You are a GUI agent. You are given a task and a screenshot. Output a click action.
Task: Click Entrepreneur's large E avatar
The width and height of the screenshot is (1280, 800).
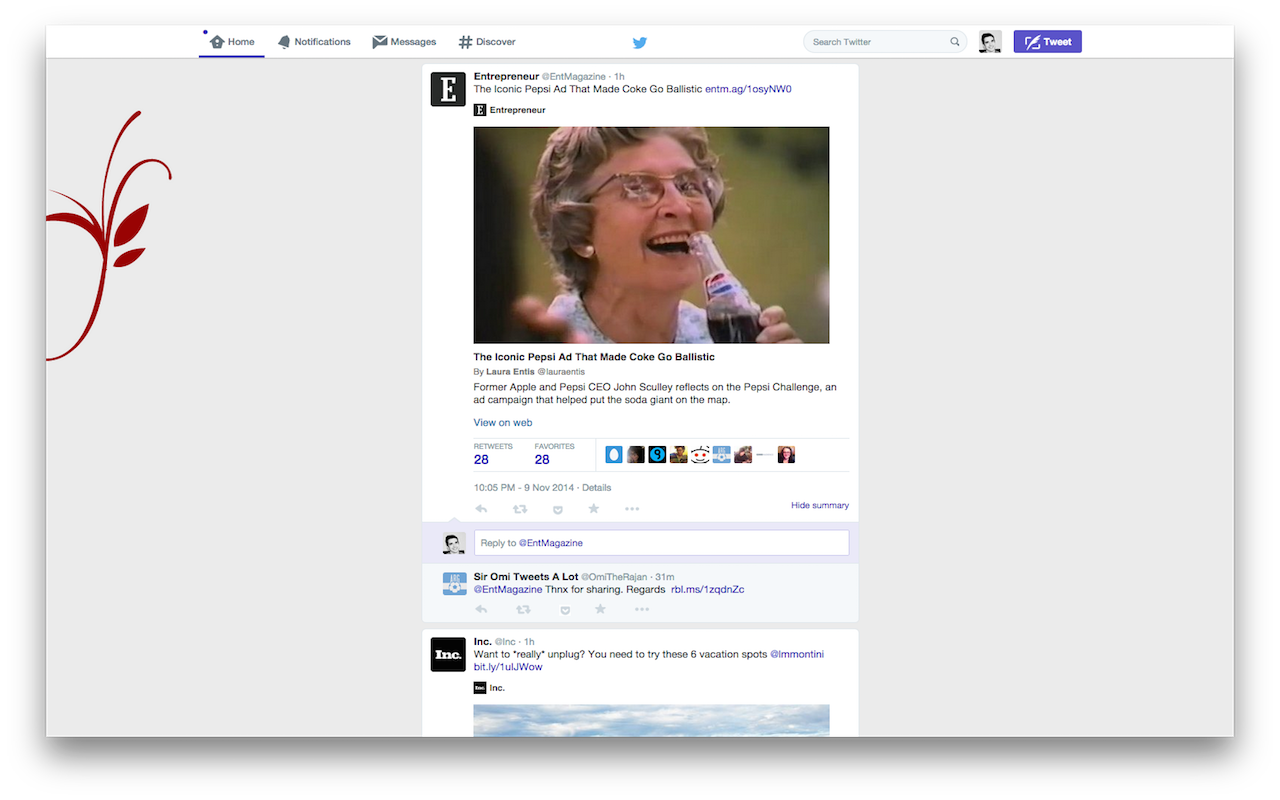tap(448, 89)
